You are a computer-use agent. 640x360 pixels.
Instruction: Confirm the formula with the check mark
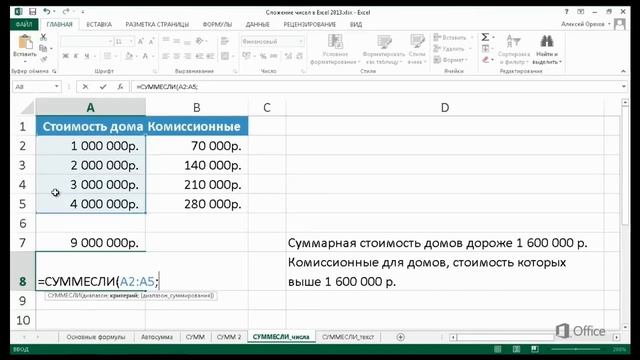(103, 87)
